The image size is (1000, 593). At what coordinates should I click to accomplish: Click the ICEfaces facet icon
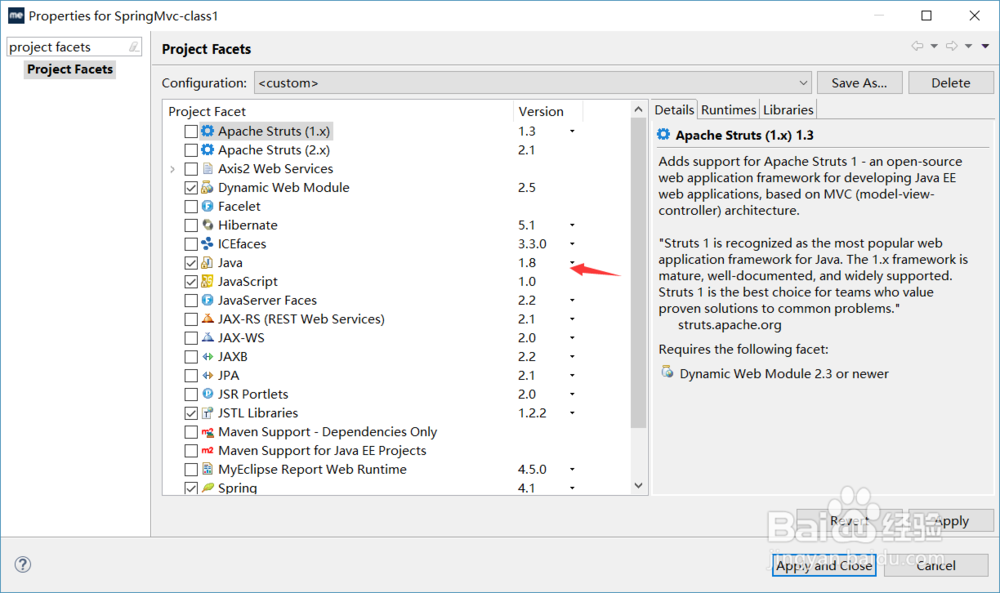coord(208,244)
